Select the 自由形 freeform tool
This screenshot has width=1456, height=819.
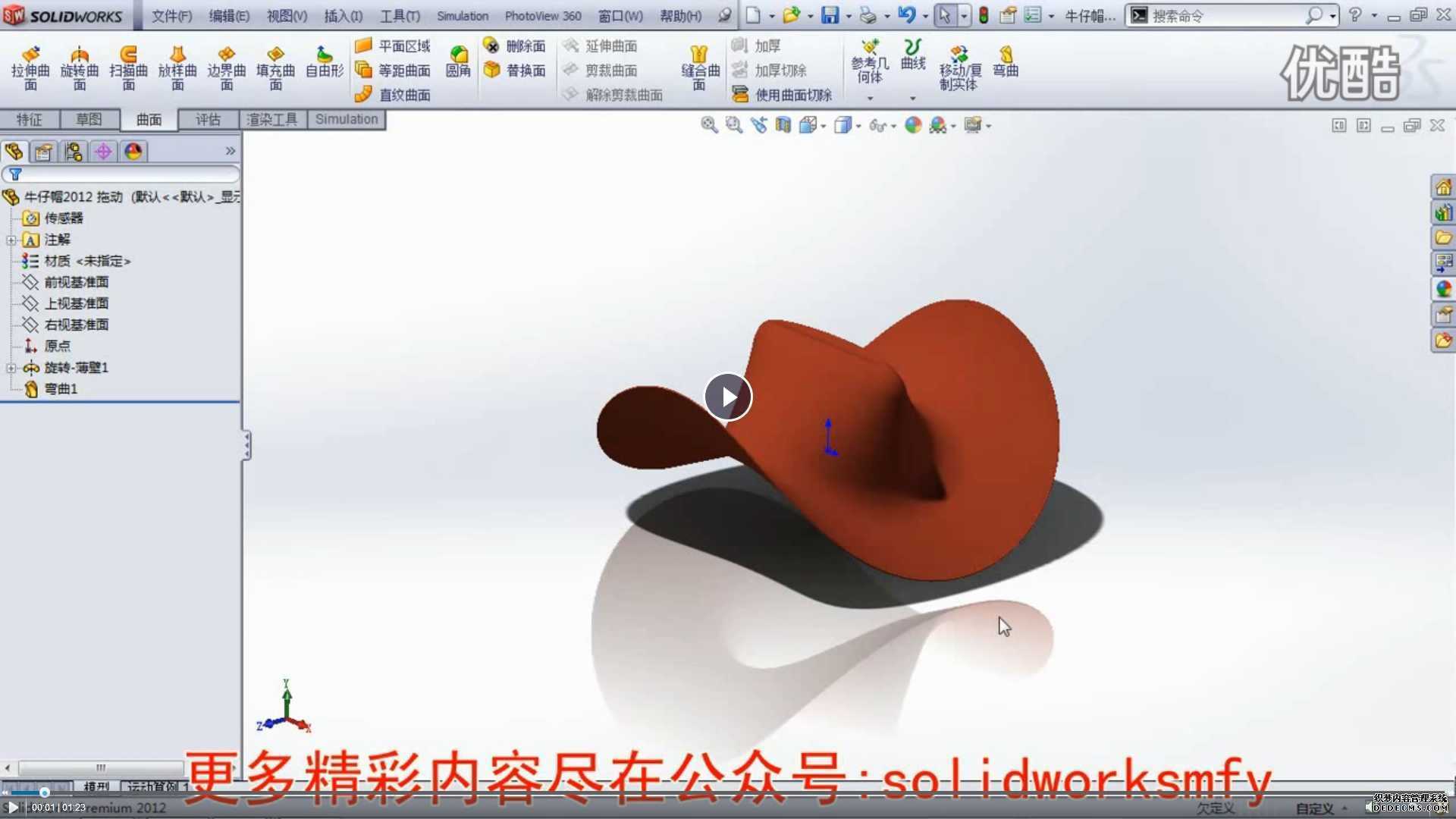pos(325,62)
